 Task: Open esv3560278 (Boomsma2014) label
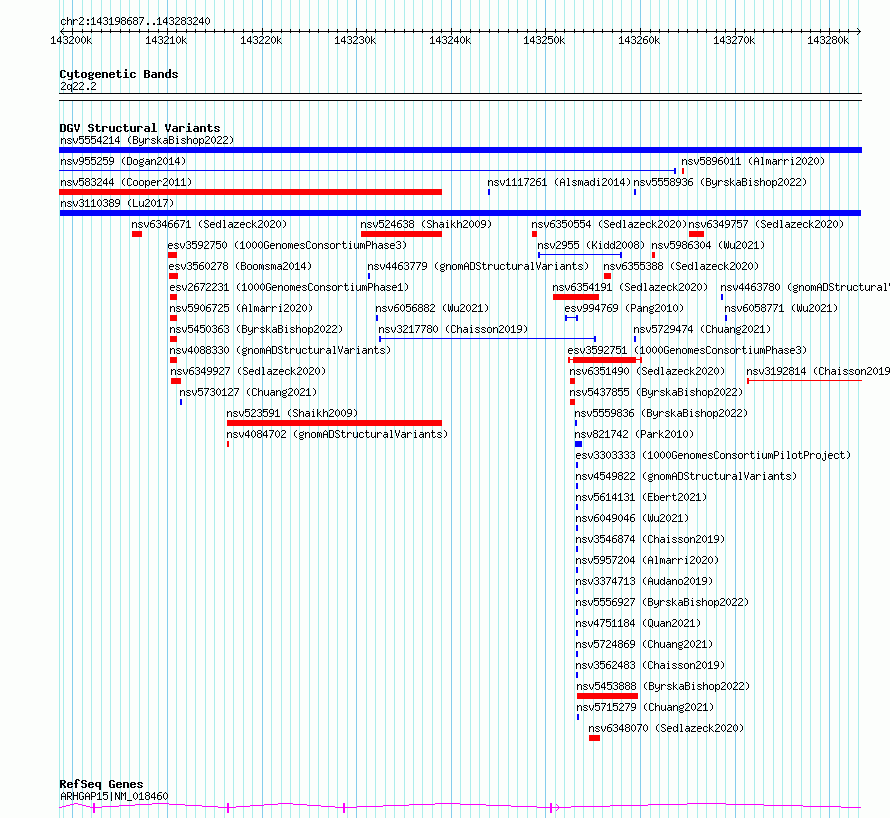(x=240, y=266)
